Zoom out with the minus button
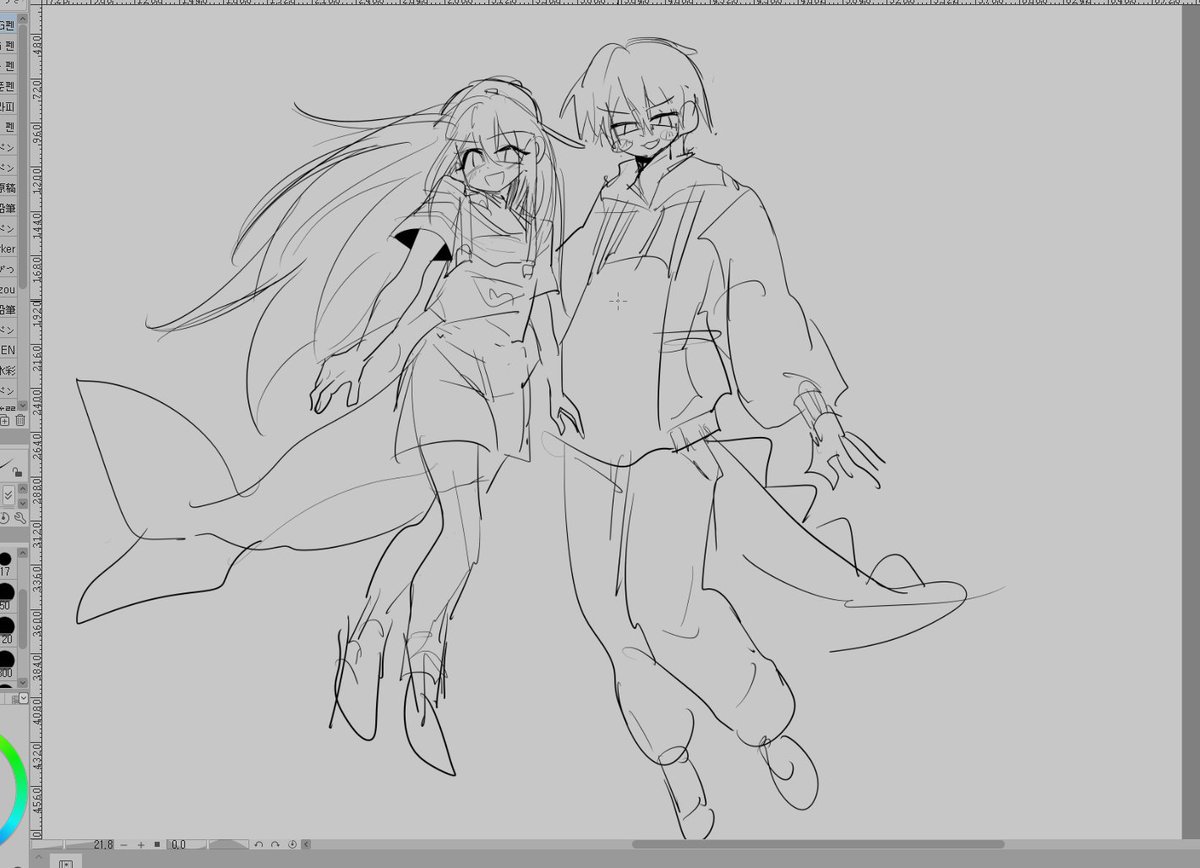Viewport: 1200px width, 868px height. point(123,845)
